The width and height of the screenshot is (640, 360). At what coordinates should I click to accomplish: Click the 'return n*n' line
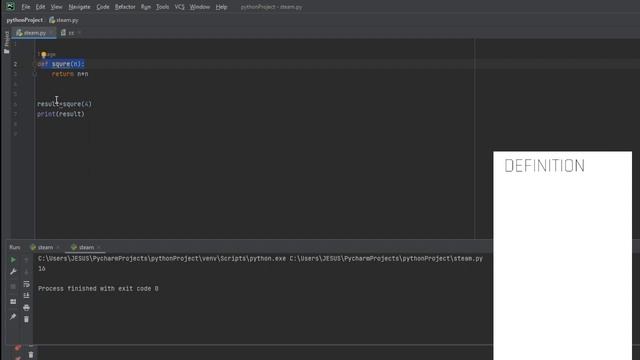70,74
